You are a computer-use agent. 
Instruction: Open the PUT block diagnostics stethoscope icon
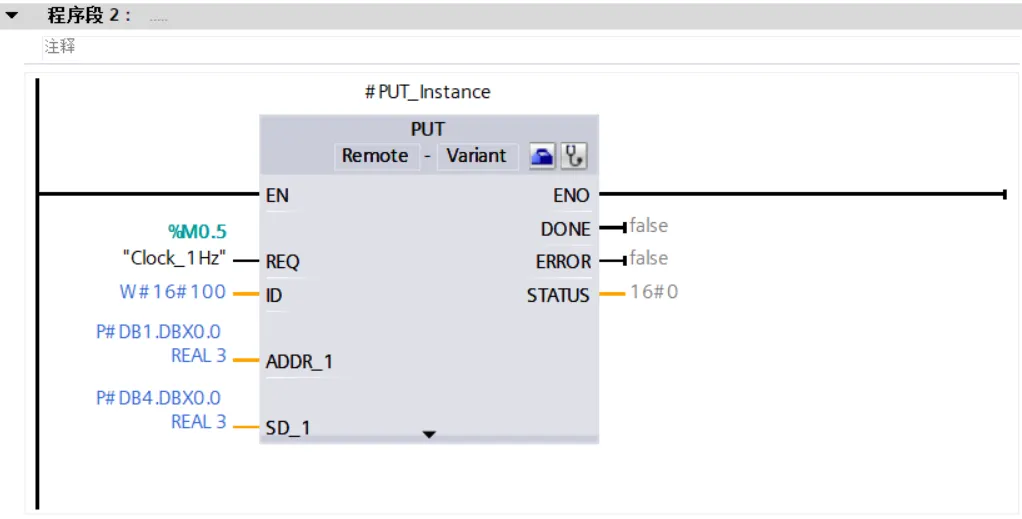574,156
